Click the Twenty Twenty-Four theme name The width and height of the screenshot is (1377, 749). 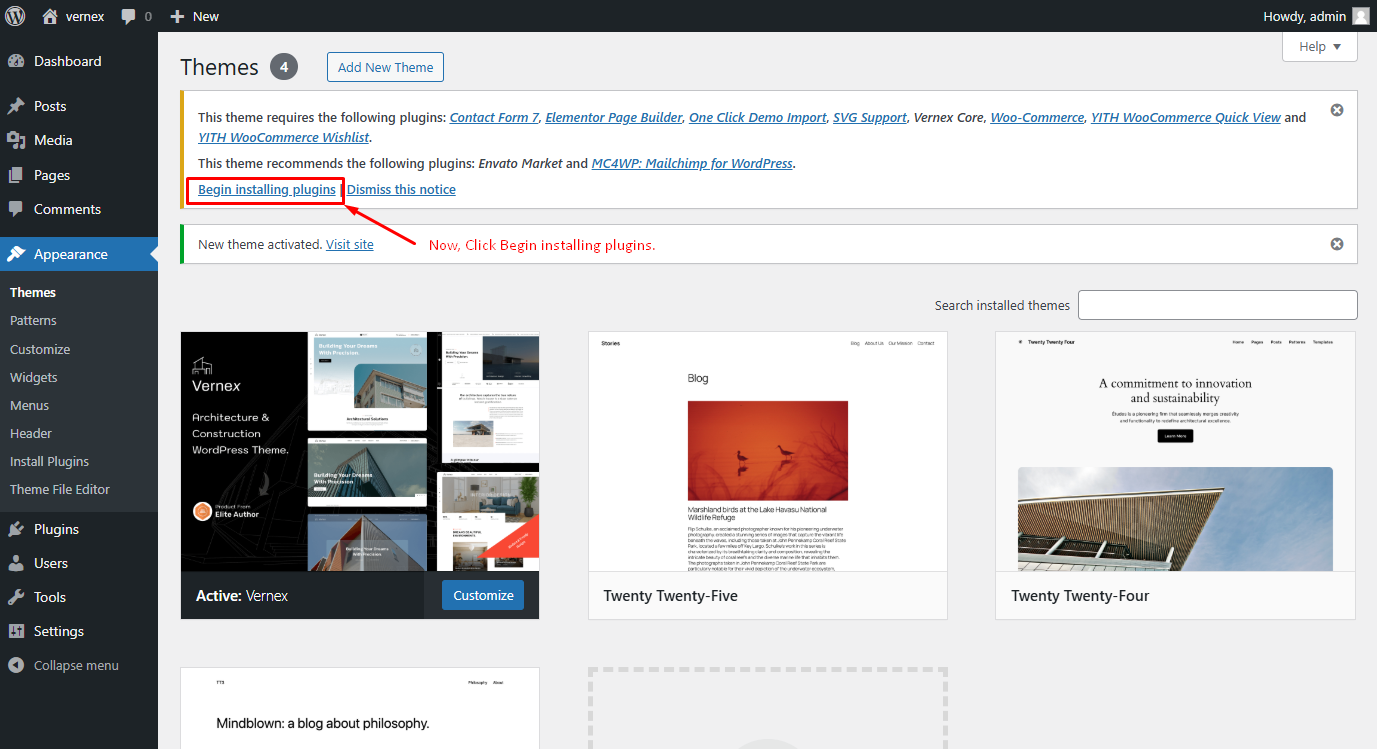1080,596
